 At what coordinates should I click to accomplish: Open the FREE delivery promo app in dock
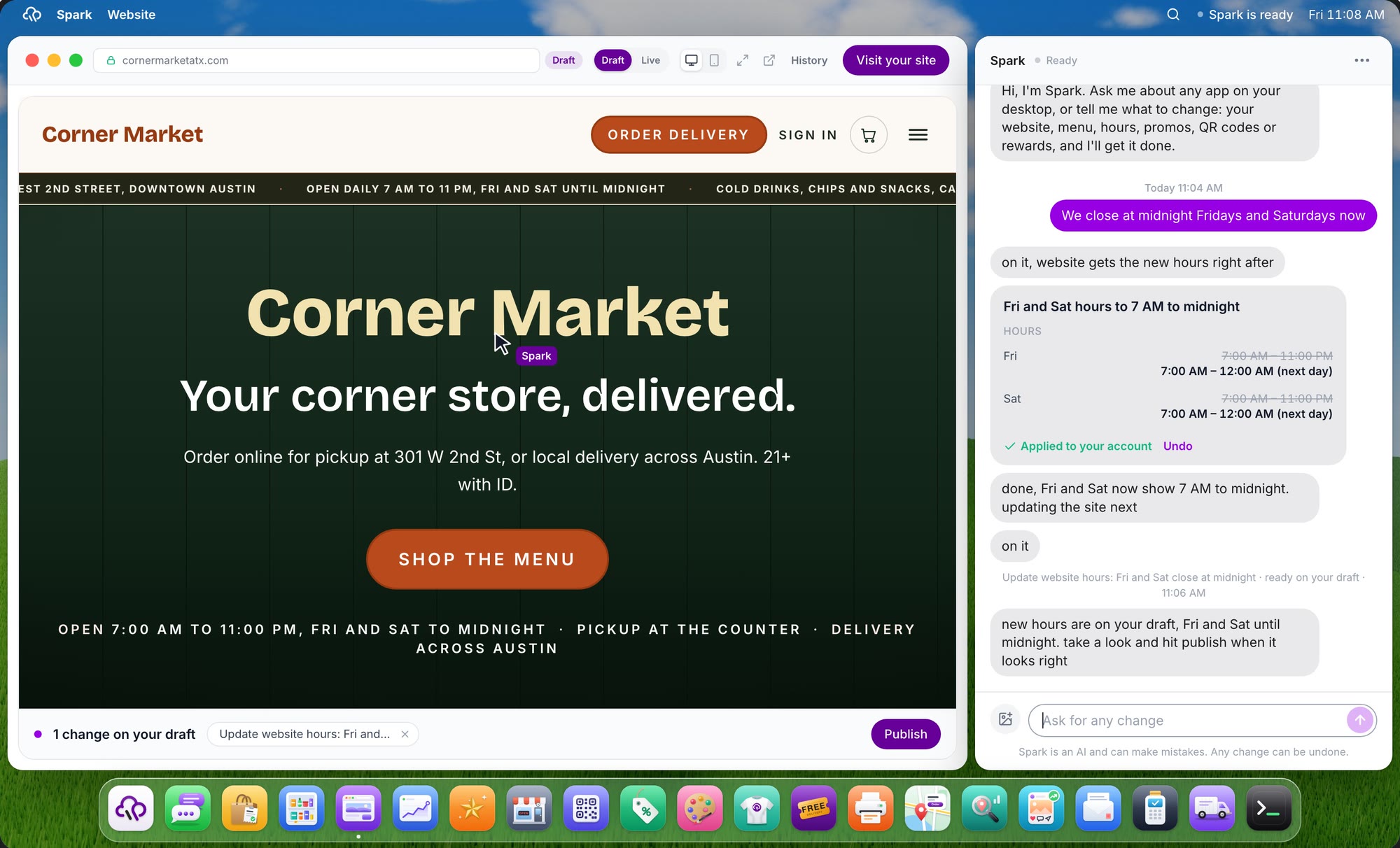pos(813,809)
